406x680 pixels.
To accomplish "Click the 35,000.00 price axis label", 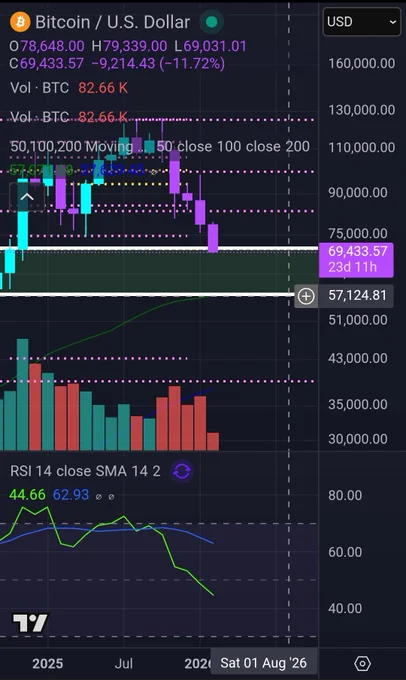I will [358, 404].
